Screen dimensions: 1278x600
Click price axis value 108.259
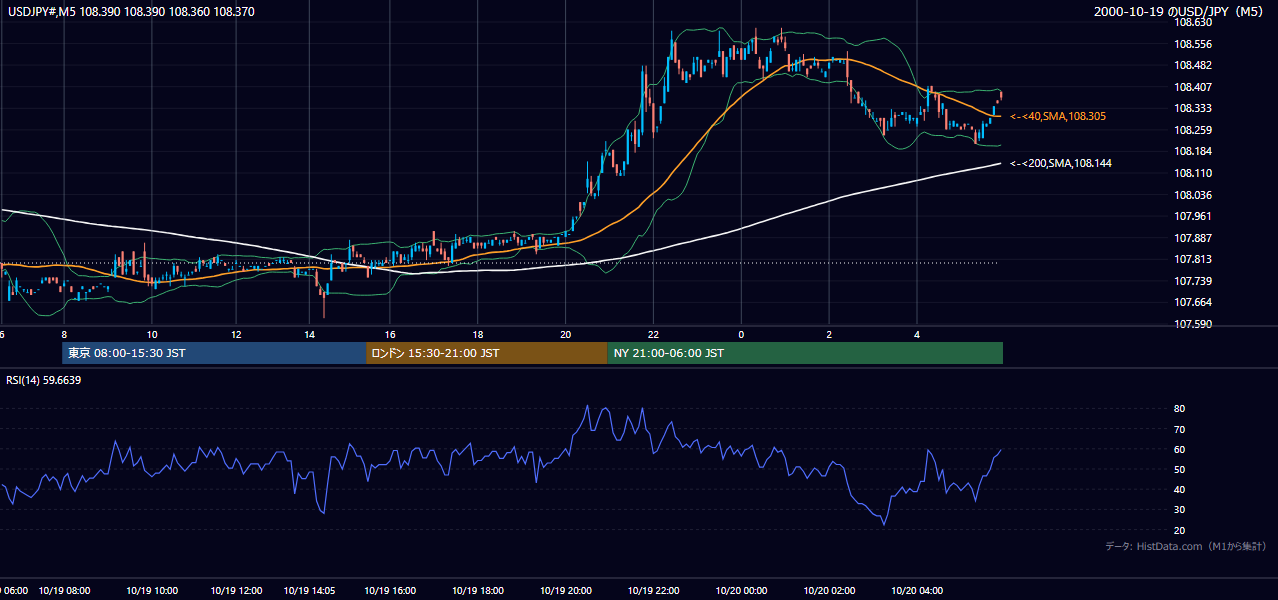pyautogui.click(x=1193, y=130)
